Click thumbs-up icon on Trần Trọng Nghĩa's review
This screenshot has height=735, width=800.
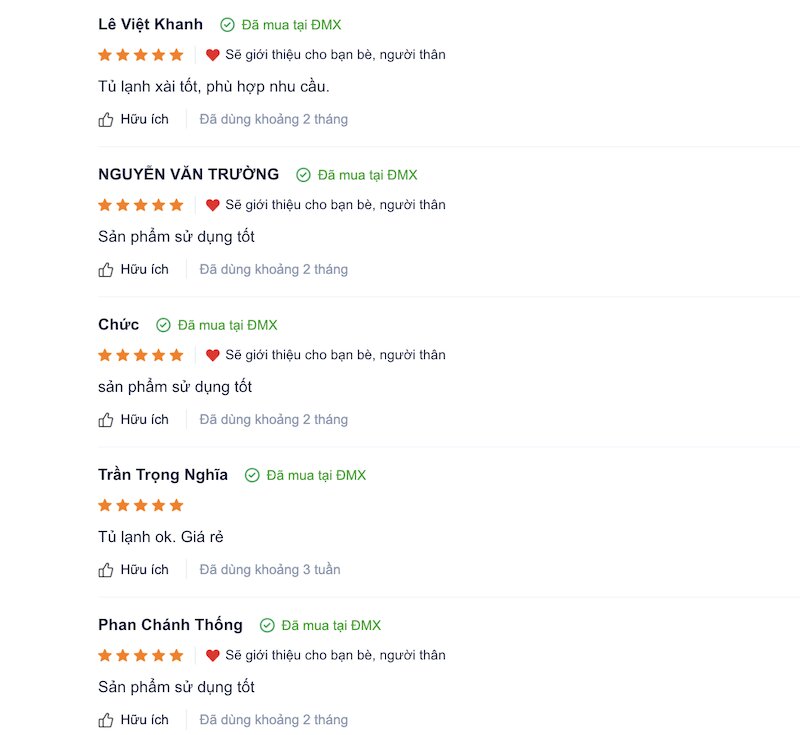[x=106, y=570]
